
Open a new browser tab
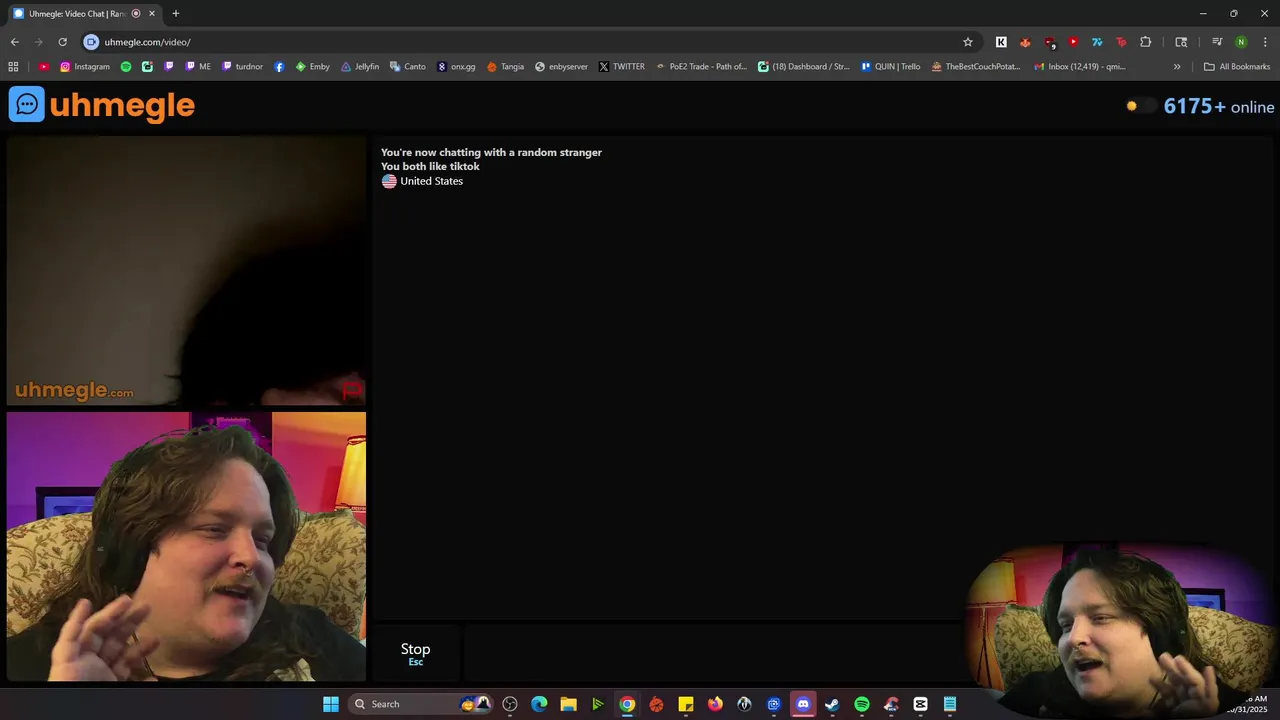point(176,14)
